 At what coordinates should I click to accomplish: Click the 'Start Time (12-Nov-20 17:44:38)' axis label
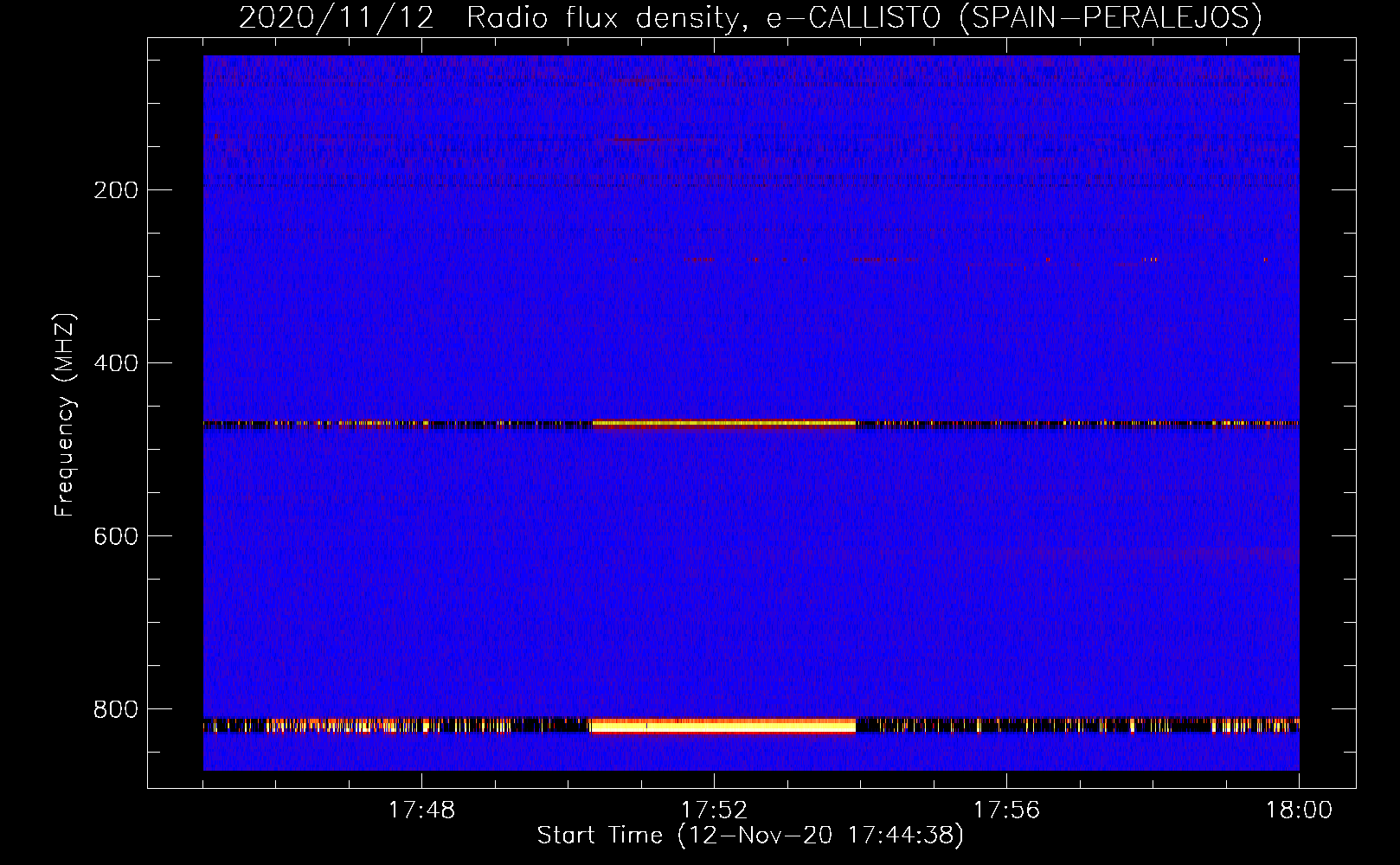click(x=750, y=836)
